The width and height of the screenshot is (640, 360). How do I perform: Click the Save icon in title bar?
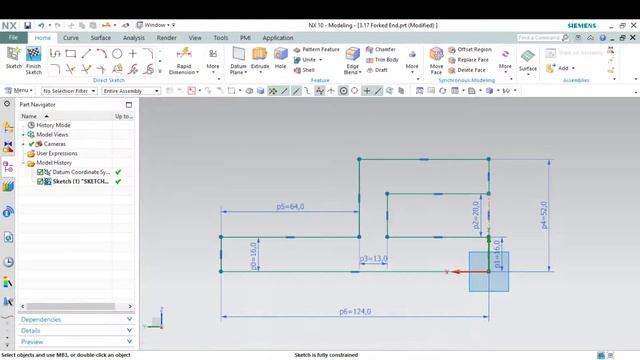27,25
